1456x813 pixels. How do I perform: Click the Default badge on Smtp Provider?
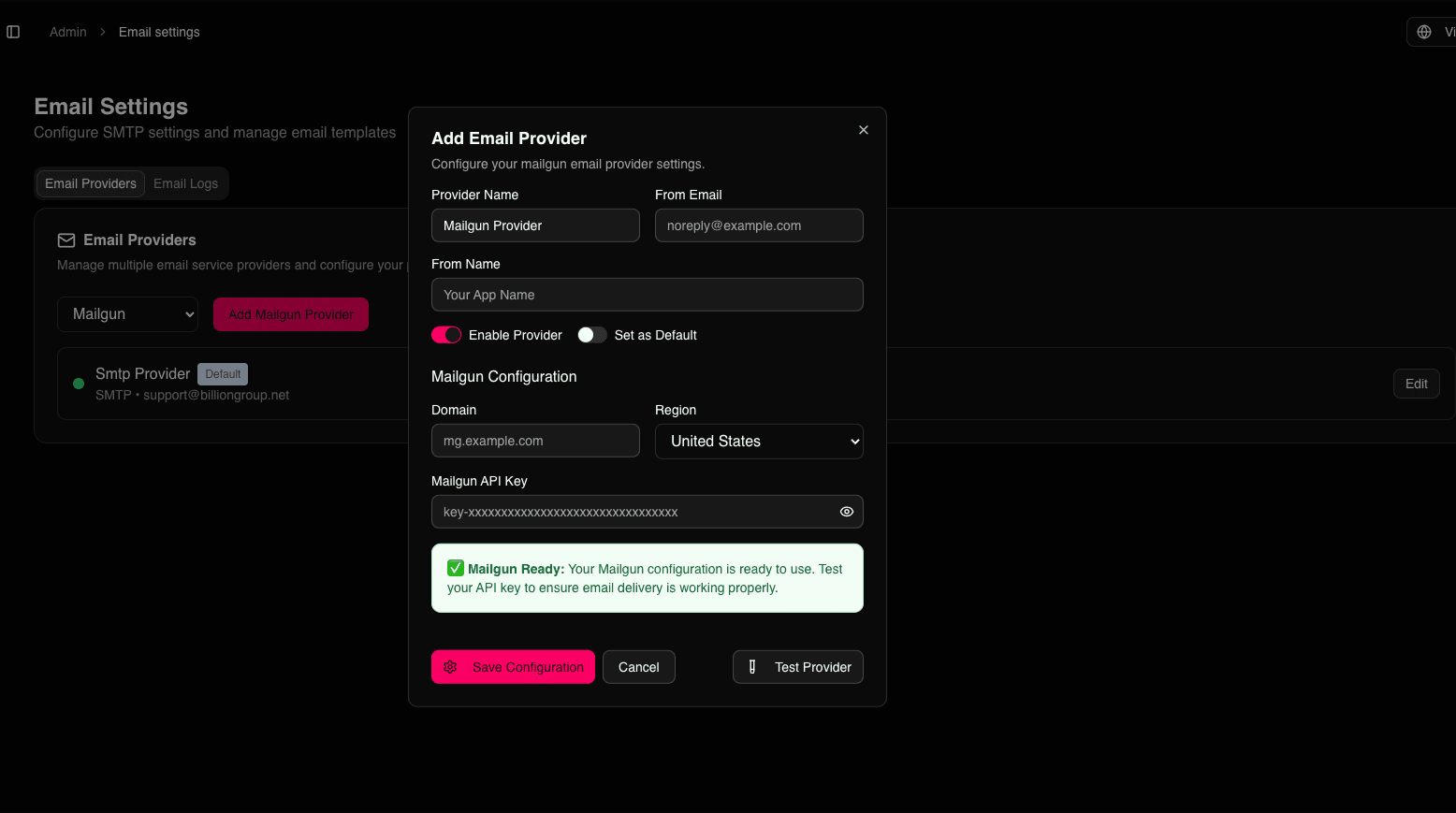point(223,374)
